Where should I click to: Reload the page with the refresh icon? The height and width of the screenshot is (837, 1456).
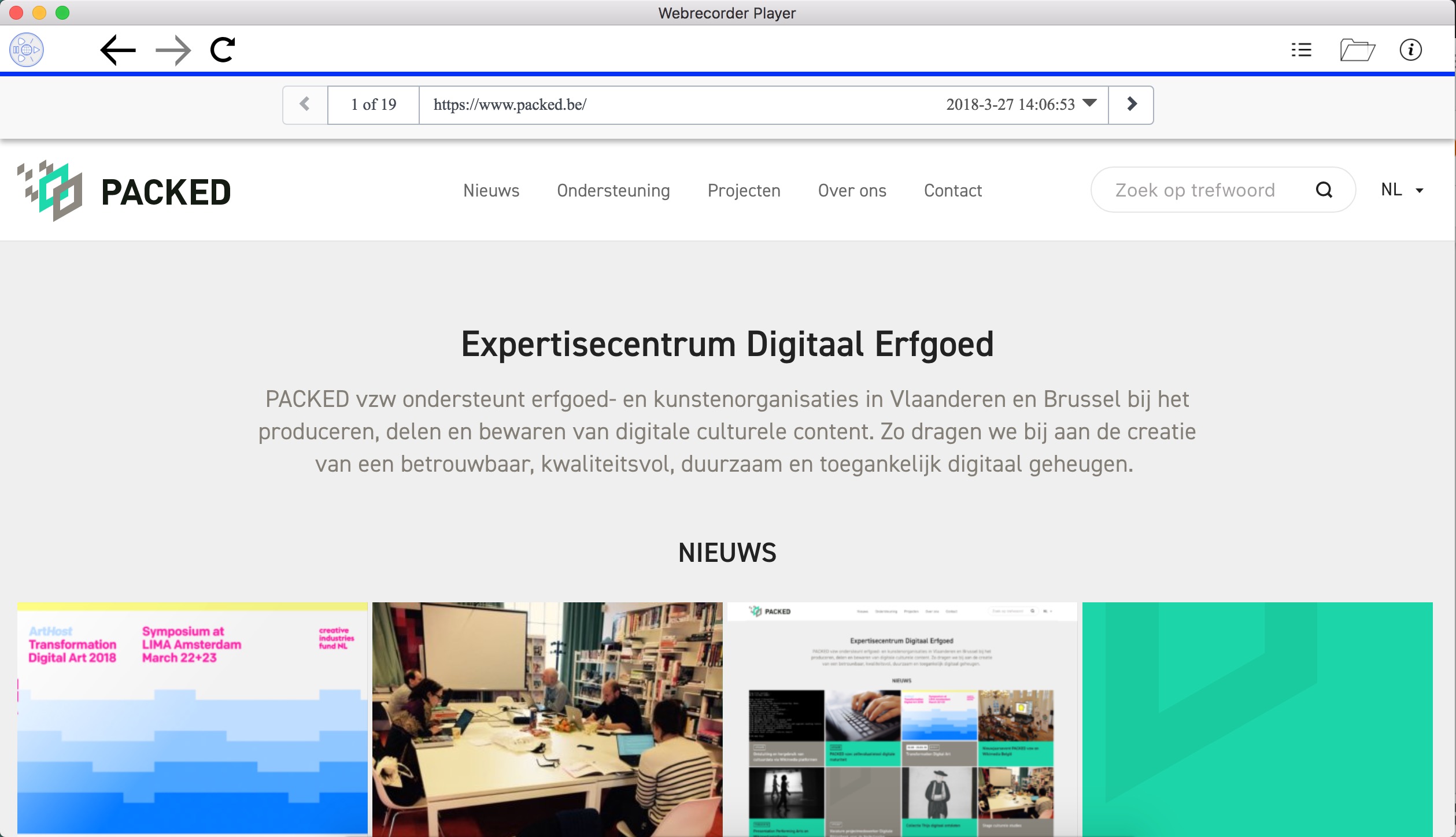pyautogui.click(x=223, y=50)
